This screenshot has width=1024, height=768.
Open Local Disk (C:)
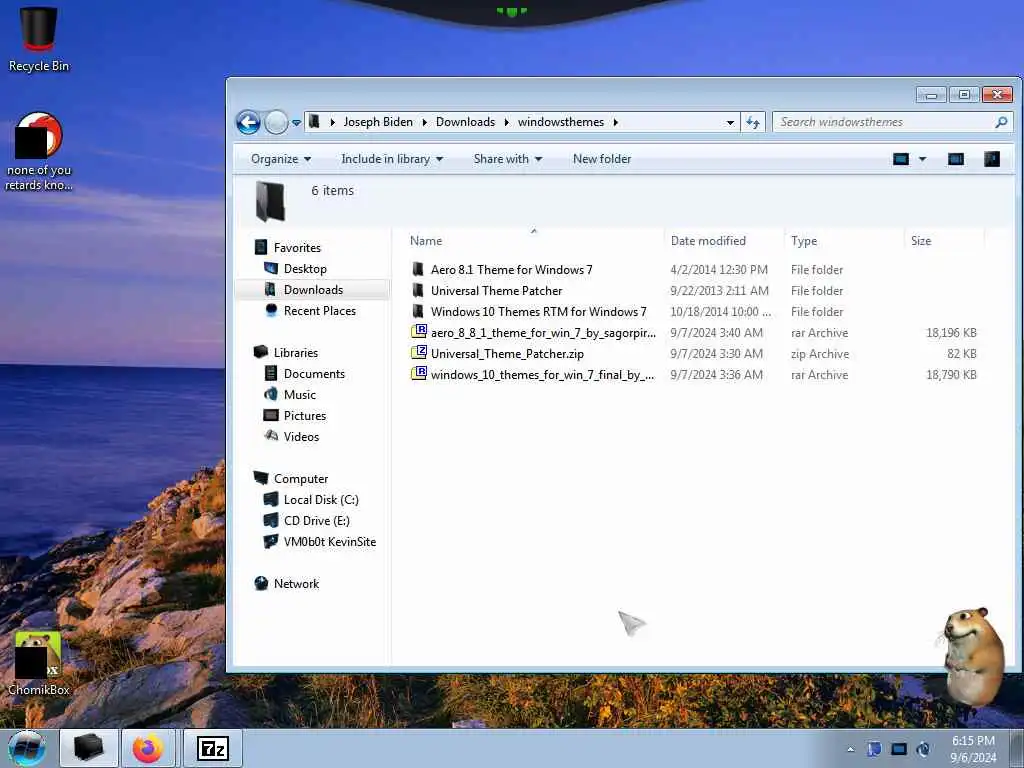click(x=321, y=500)
